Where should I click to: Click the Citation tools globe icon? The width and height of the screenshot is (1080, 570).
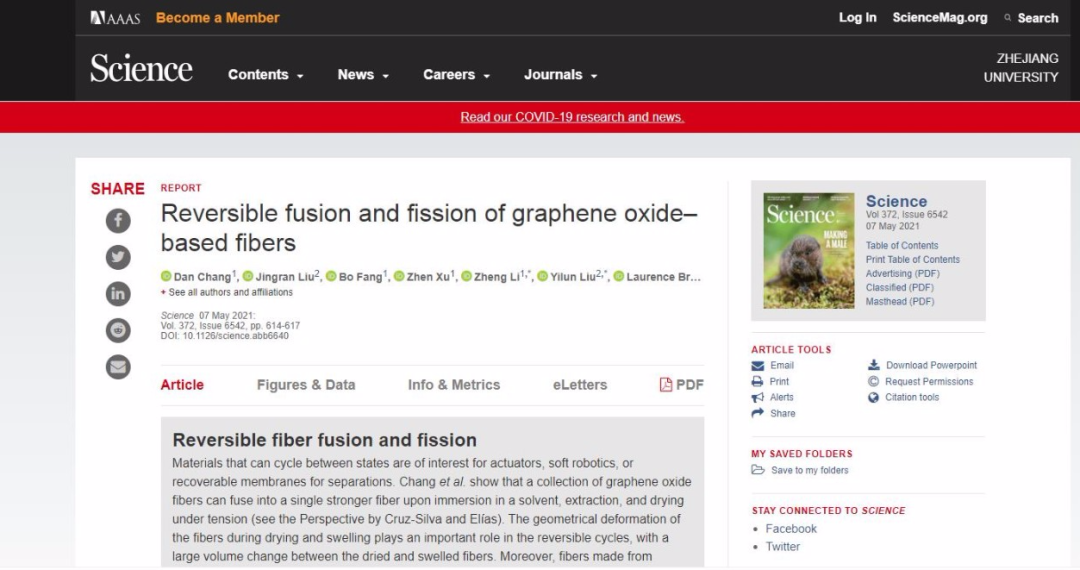coord(873,397)
